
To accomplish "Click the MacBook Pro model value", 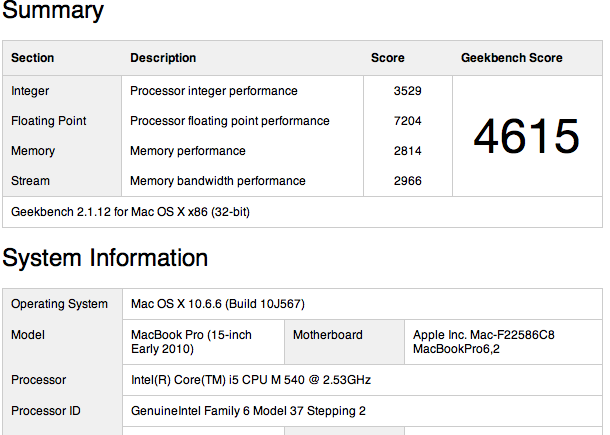I will (191, 342).
